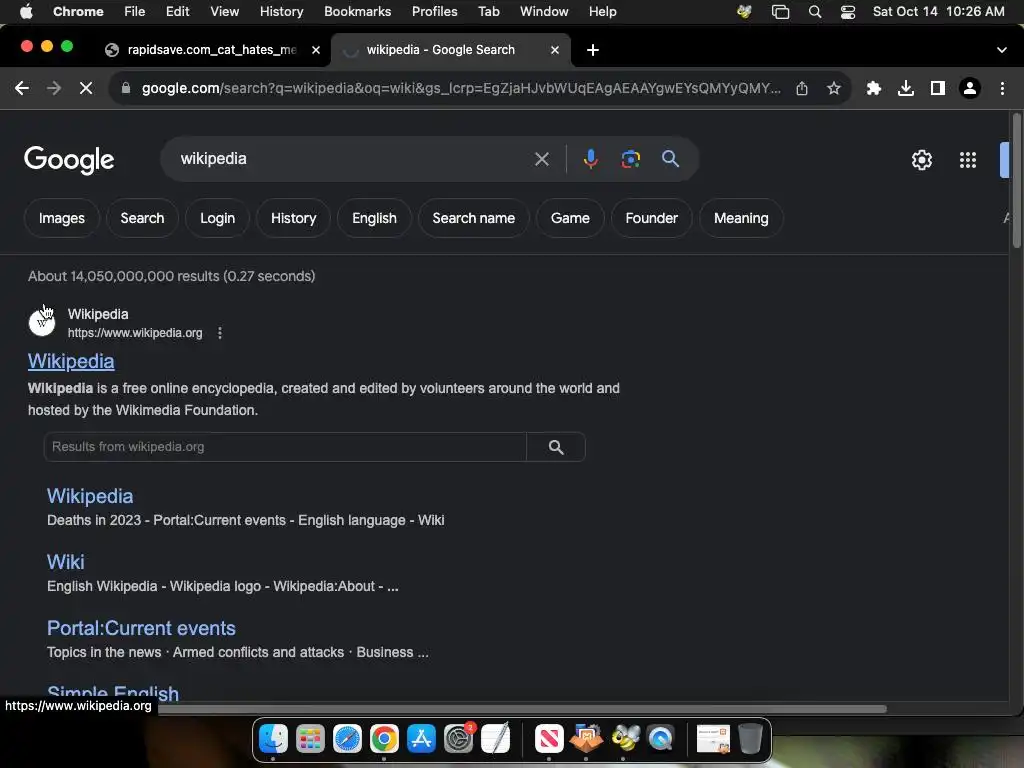1024x768 pixels.
Task: Click in the Results from wikipedia.org field
Action: click(285, 447)
